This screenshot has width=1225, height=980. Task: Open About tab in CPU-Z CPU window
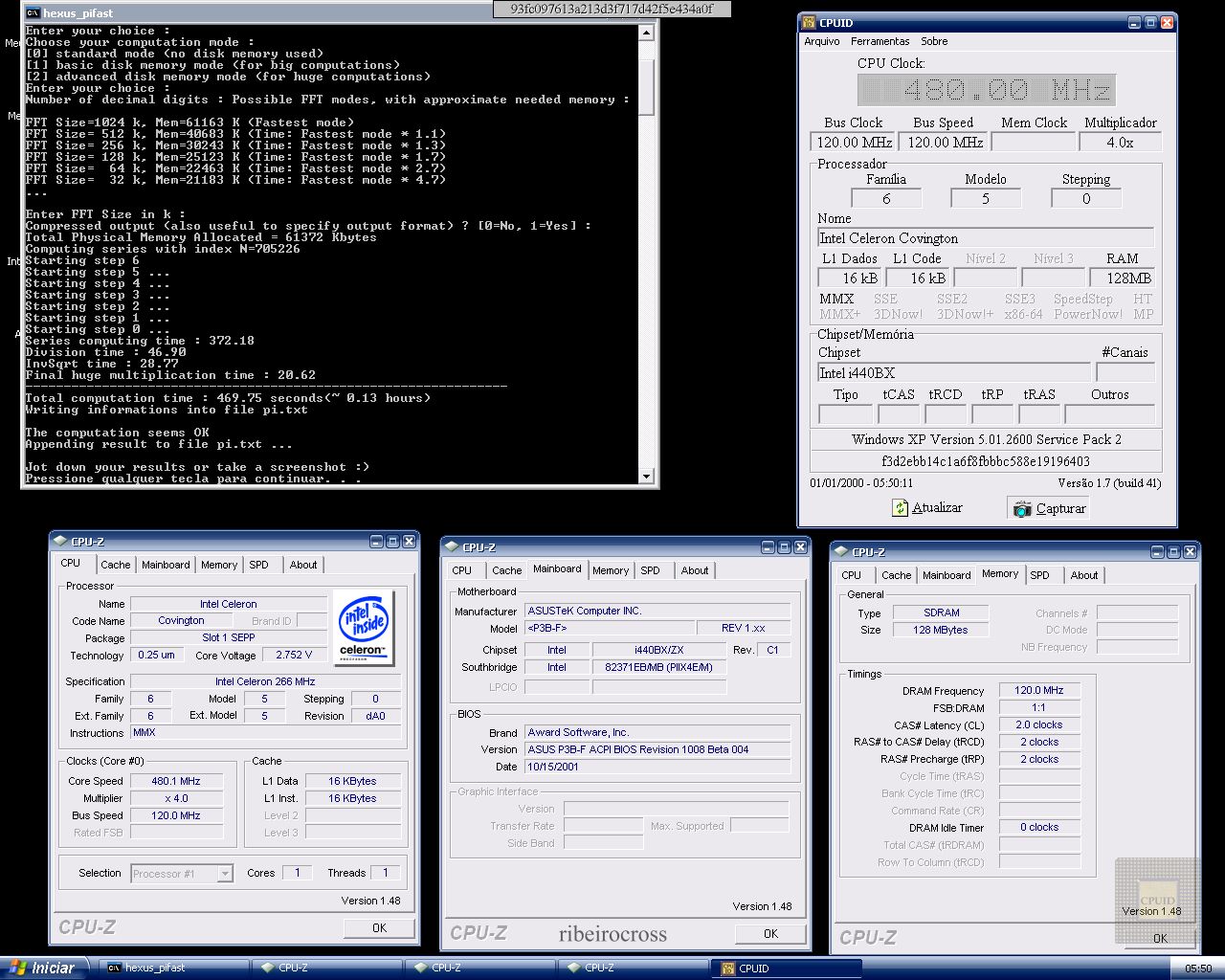pos(303,565)
